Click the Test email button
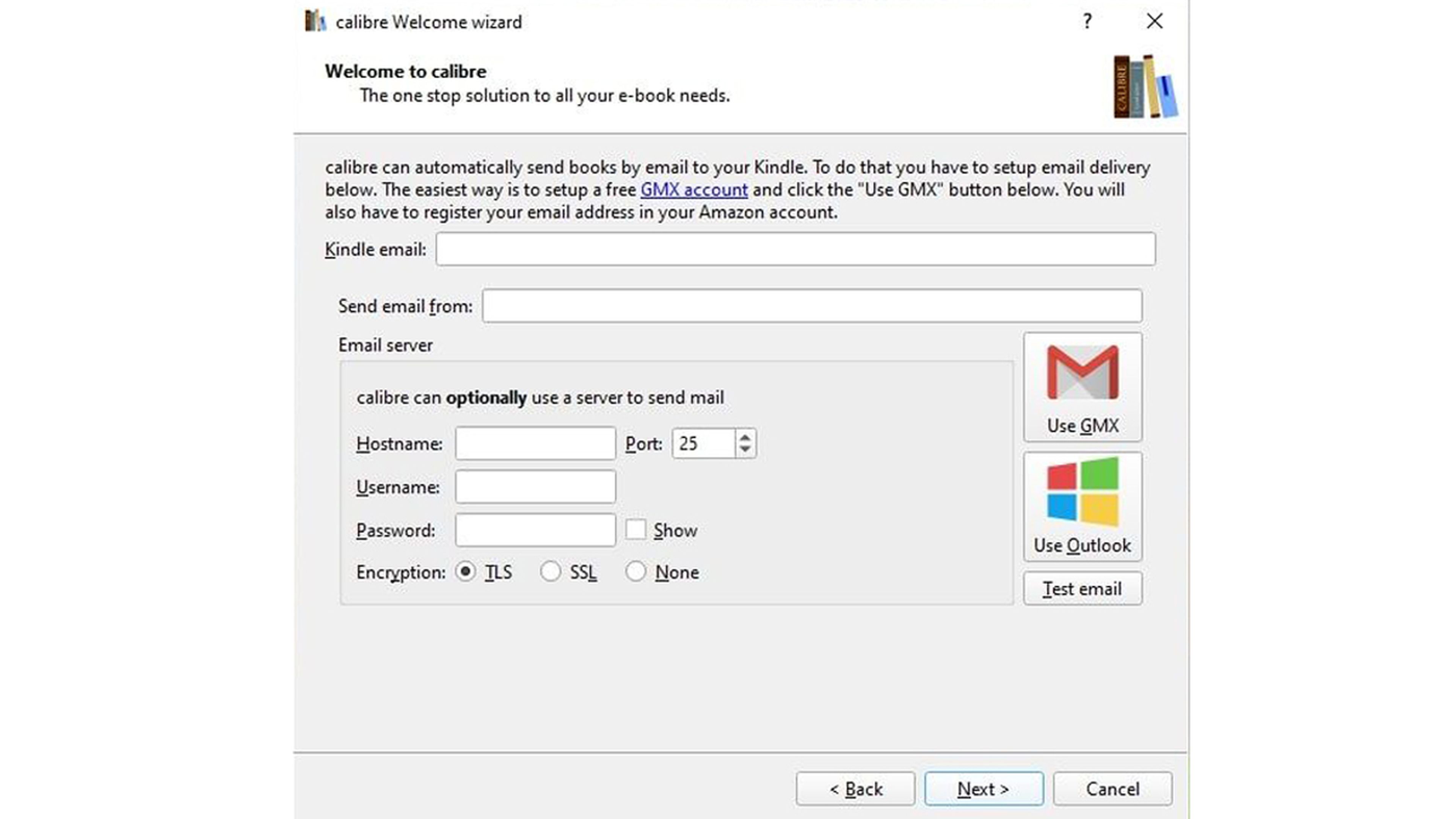Image resolution: width=1456 pixels, height=819 pixels. tap(1082, 588)
